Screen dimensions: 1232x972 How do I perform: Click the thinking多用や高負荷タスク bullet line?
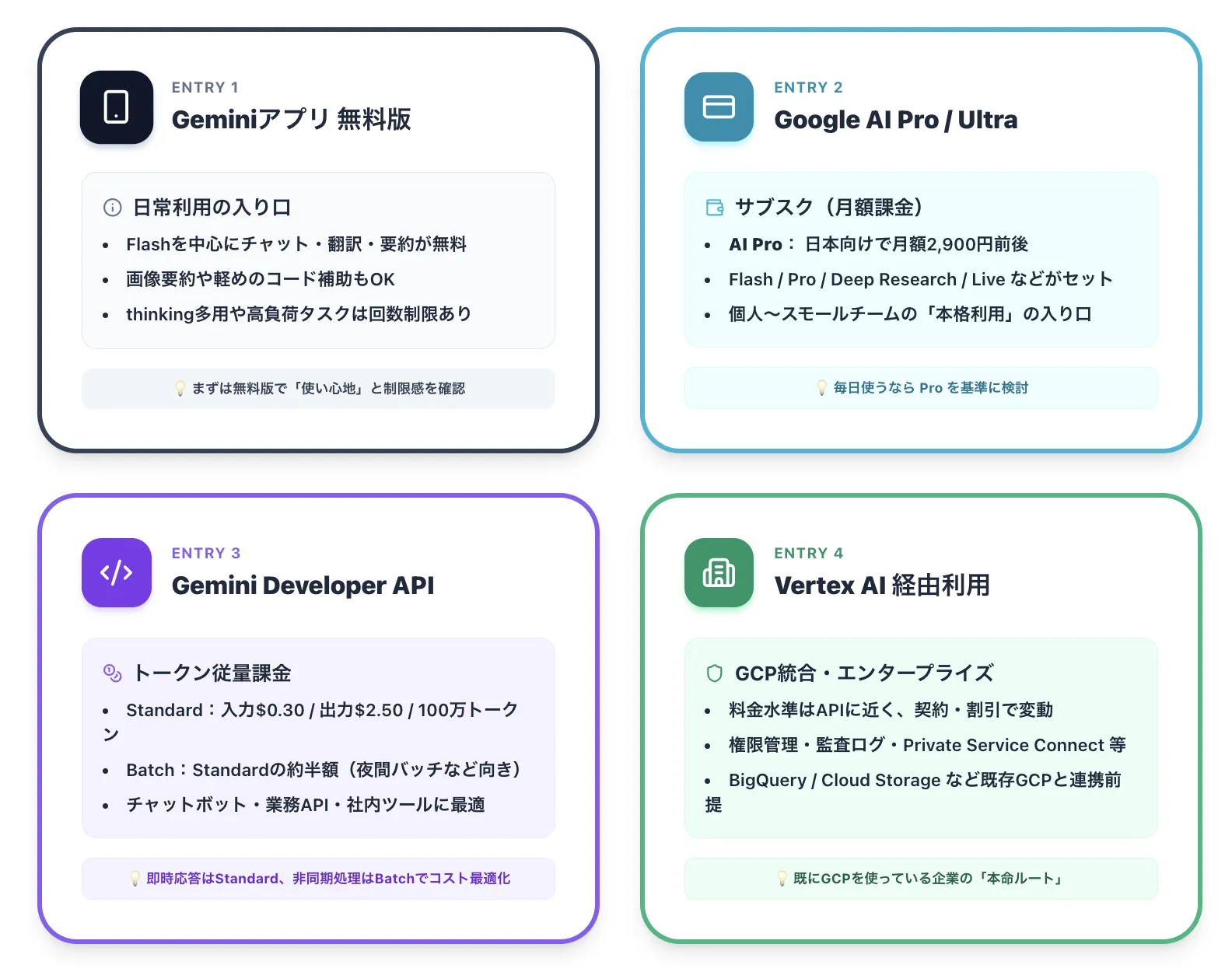click(x=299, y=314)
